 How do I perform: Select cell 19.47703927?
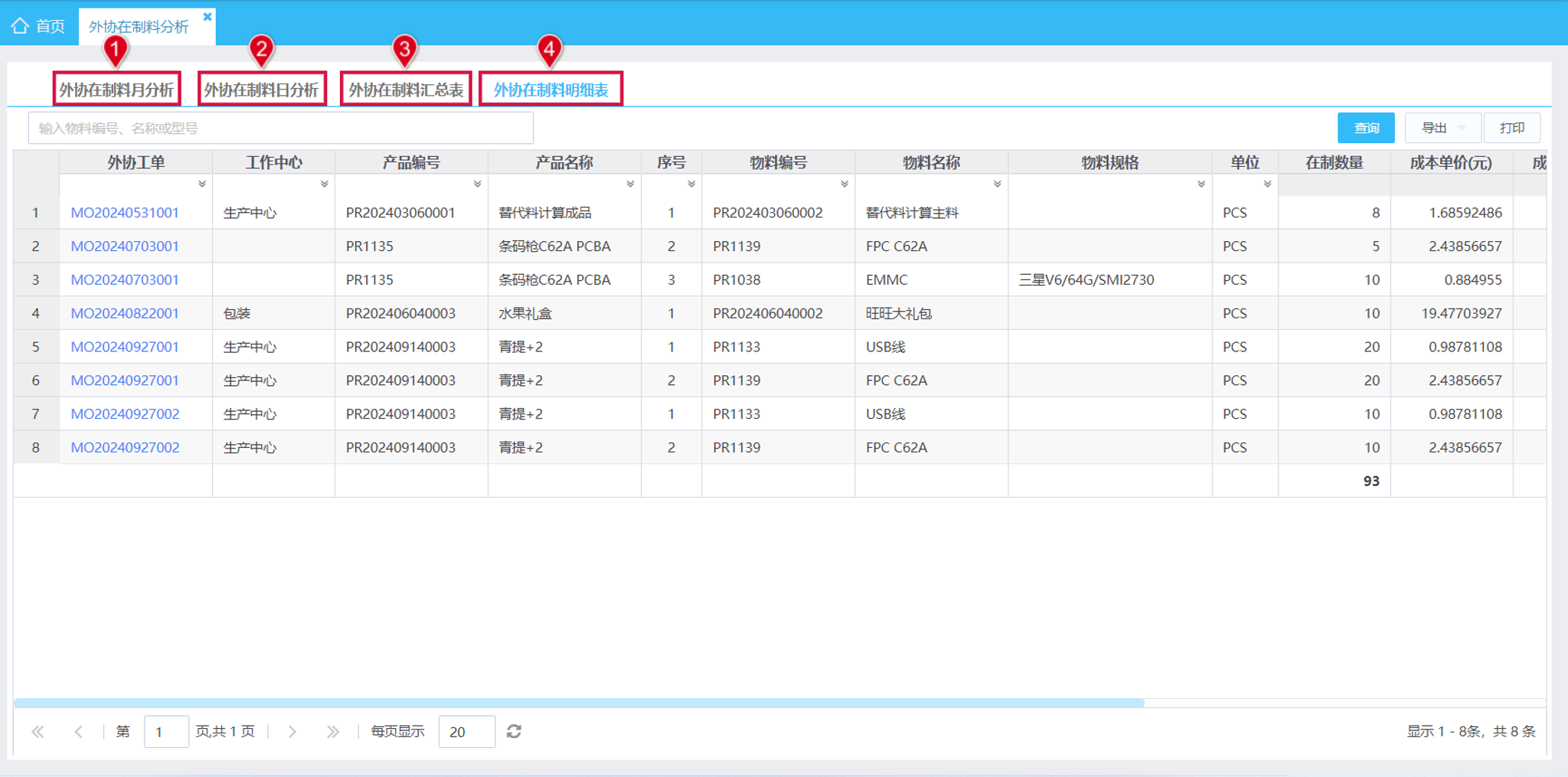pos(1451,313)
